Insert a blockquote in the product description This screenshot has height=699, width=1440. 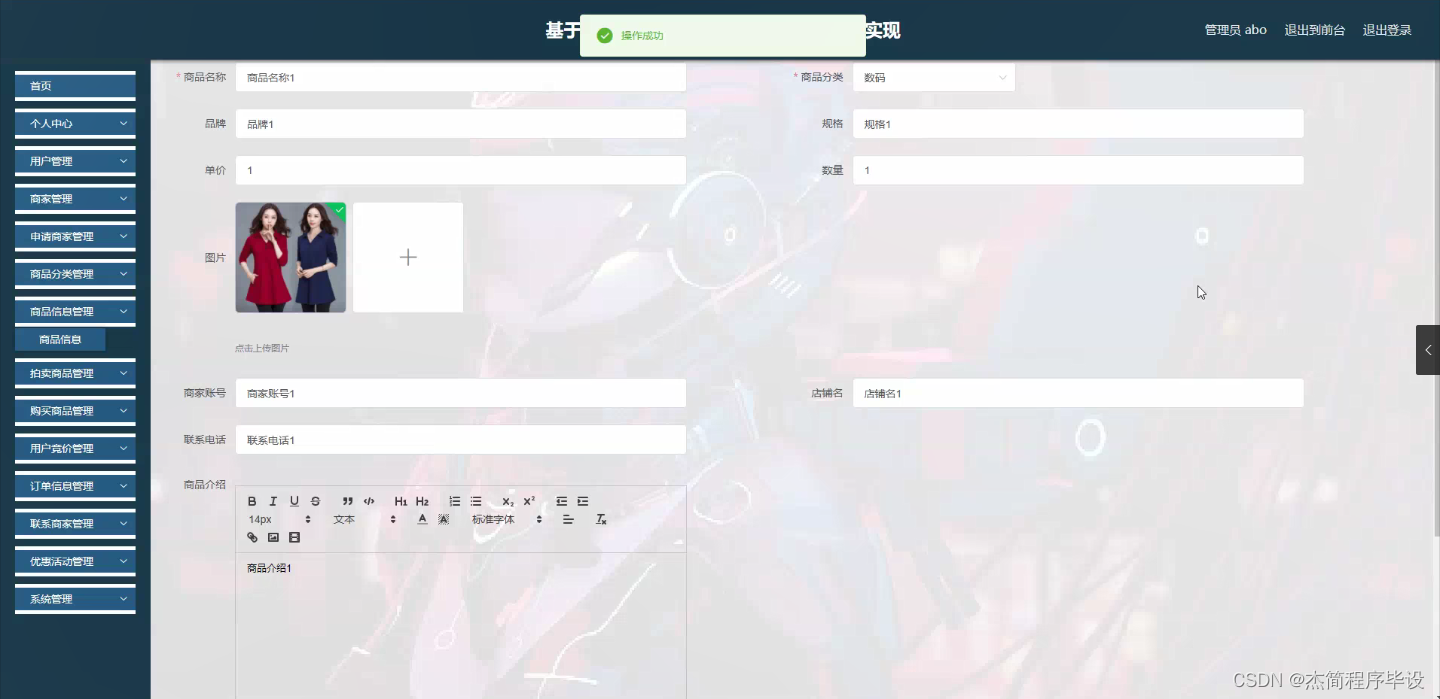(x=347, y=501)
